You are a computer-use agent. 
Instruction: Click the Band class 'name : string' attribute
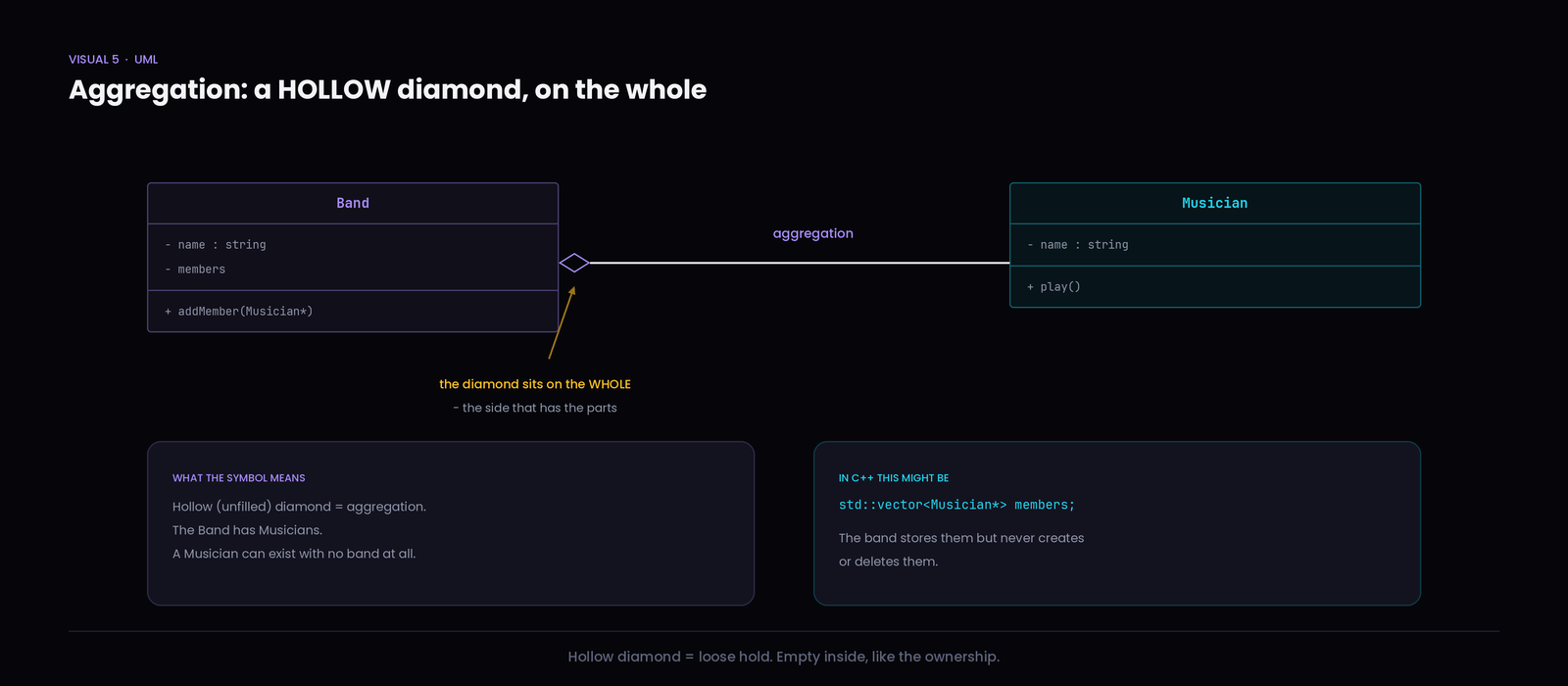[216, 245]
